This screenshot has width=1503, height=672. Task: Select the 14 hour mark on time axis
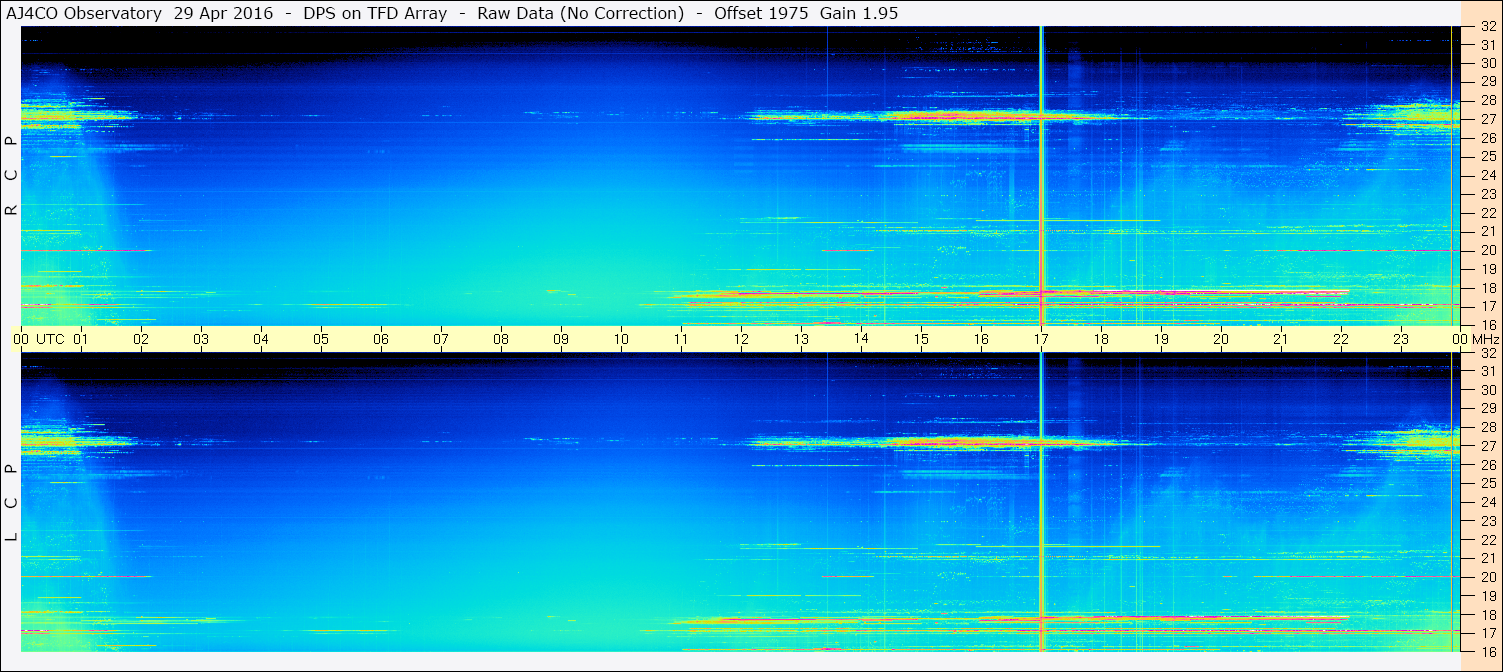861,339
